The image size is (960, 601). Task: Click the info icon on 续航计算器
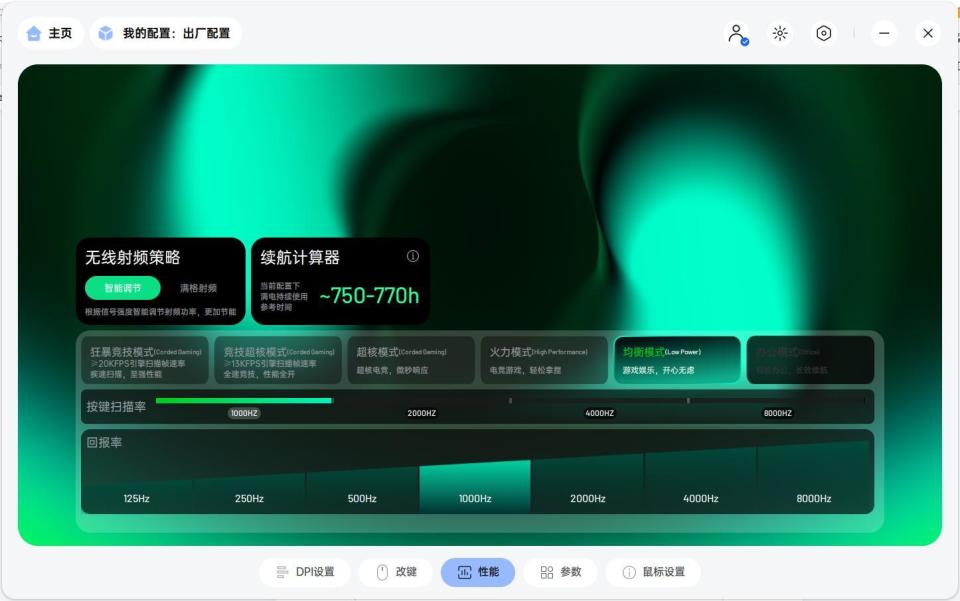(411, 255)
